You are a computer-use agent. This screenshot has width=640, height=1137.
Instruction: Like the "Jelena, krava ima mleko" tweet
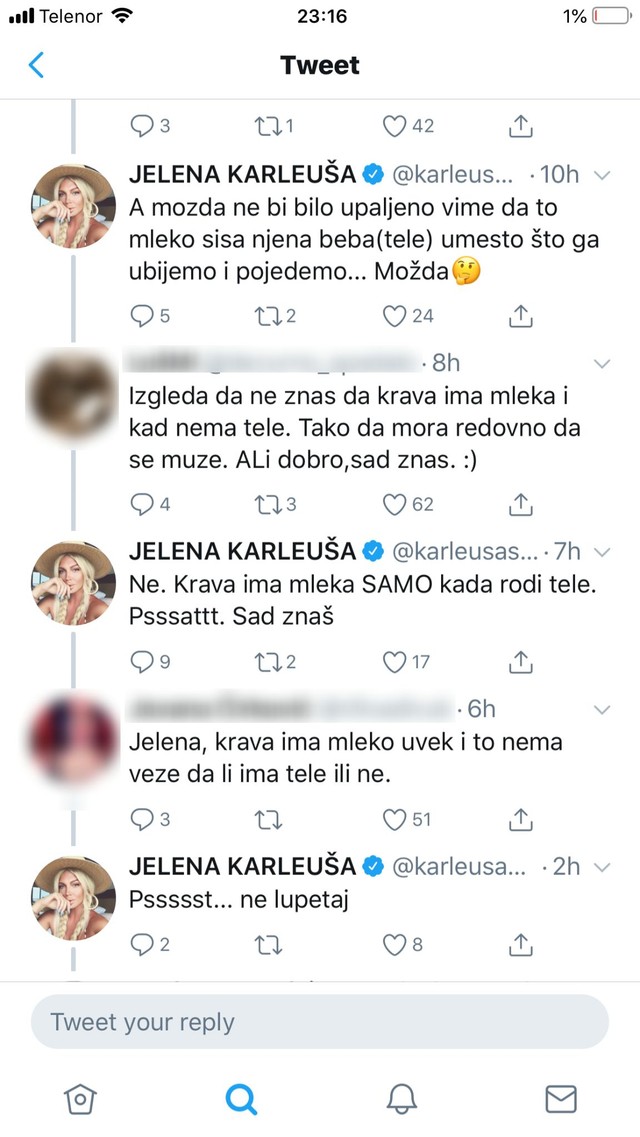point(396,819)
